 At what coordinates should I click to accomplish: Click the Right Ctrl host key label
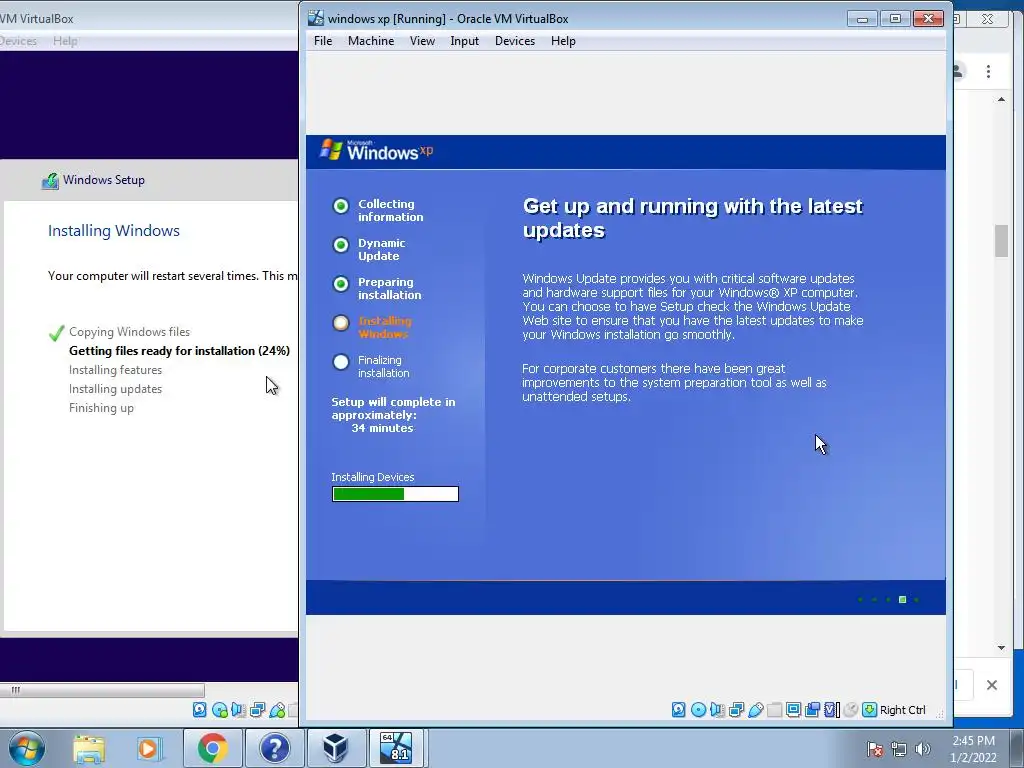coord(903,710)
